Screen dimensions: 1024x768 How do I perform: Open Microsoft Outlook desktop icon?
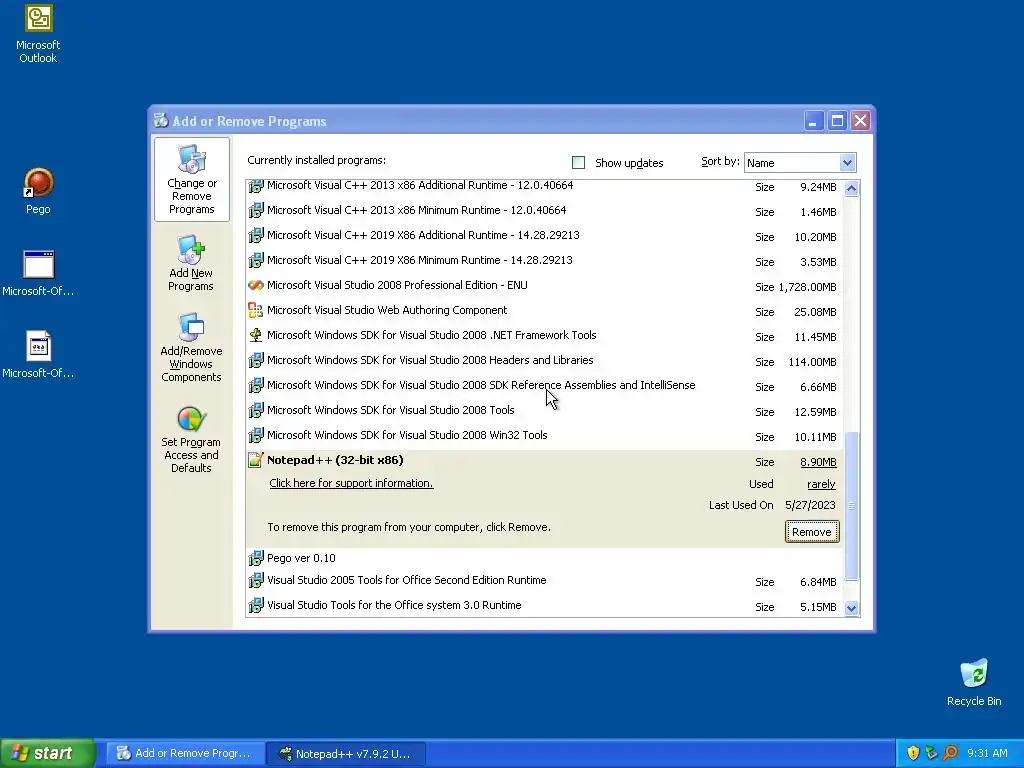[x=38, y=18]
